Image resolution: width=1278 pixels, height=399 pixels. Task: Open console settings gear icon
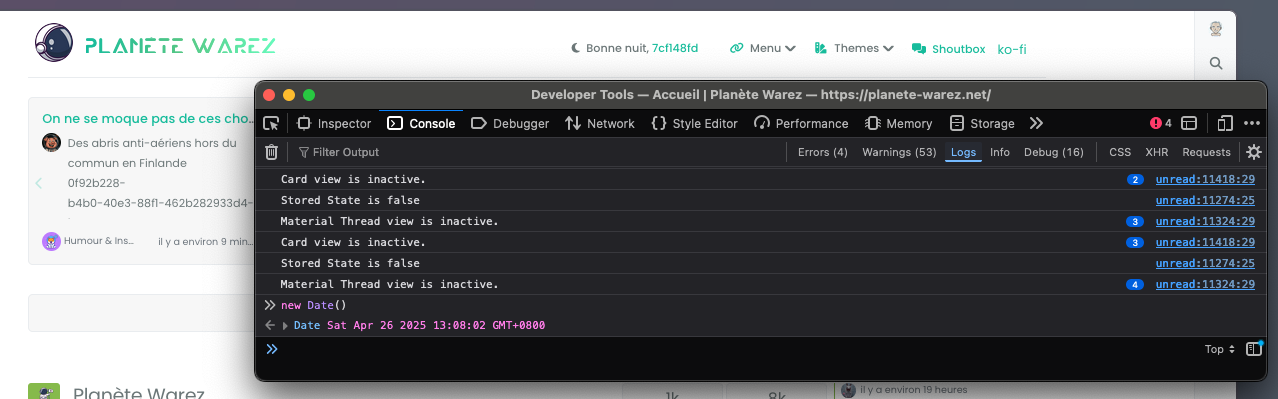[1253, 152]
